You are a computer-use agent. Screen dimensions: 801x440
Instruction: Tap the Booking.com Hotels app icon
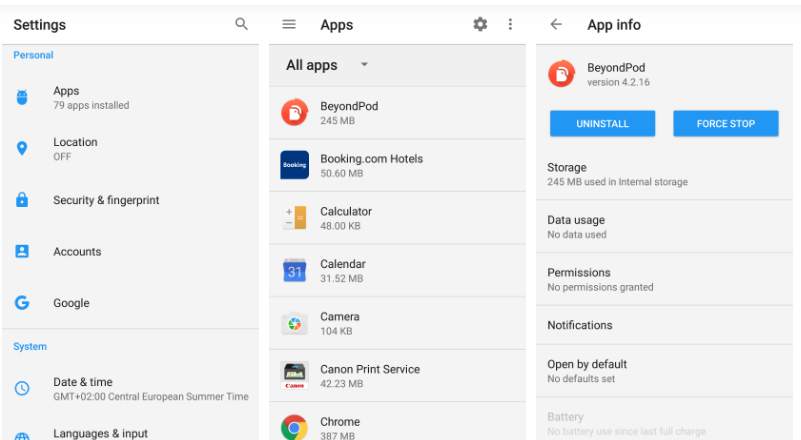click(x=294, y=165)
